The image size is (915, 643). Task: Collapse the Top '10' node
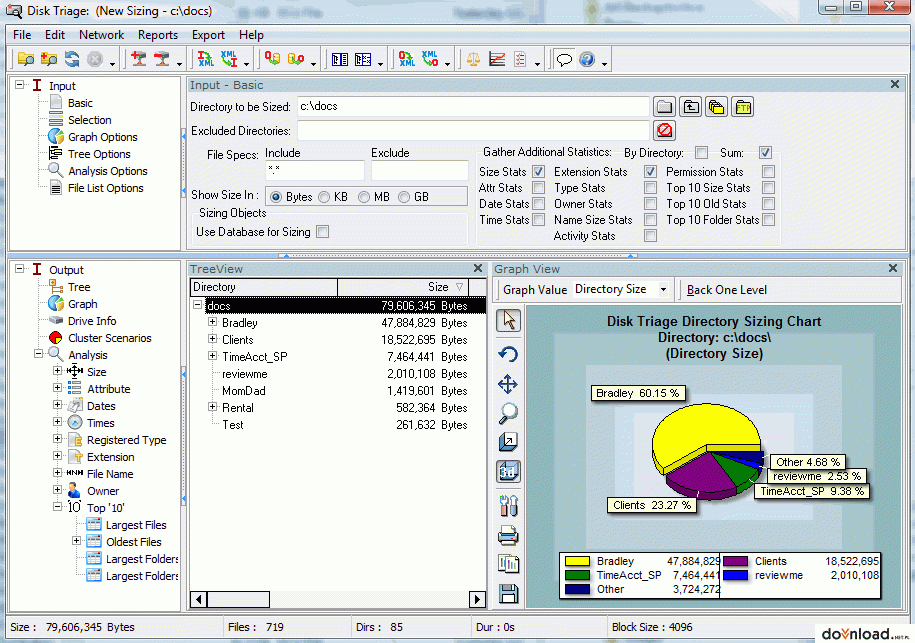click(57, 507)
